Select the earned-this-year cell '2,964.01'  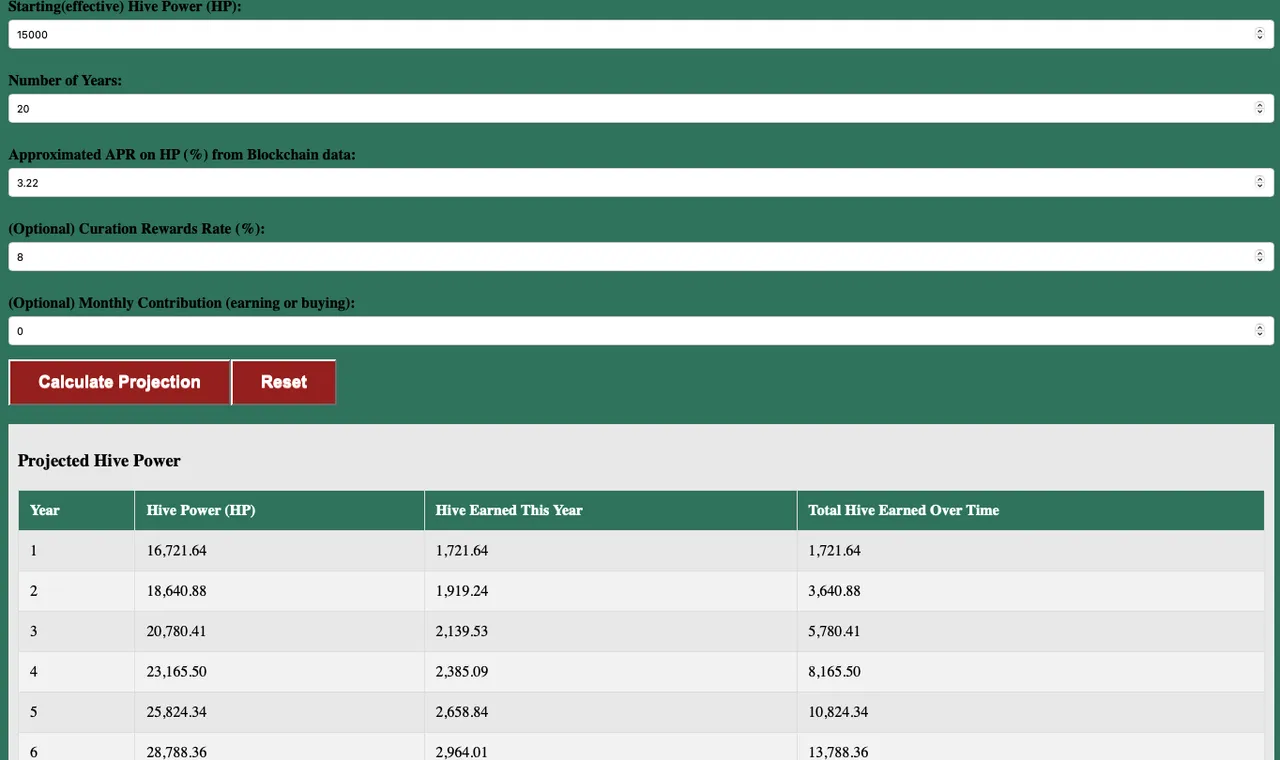pos(611,747)
